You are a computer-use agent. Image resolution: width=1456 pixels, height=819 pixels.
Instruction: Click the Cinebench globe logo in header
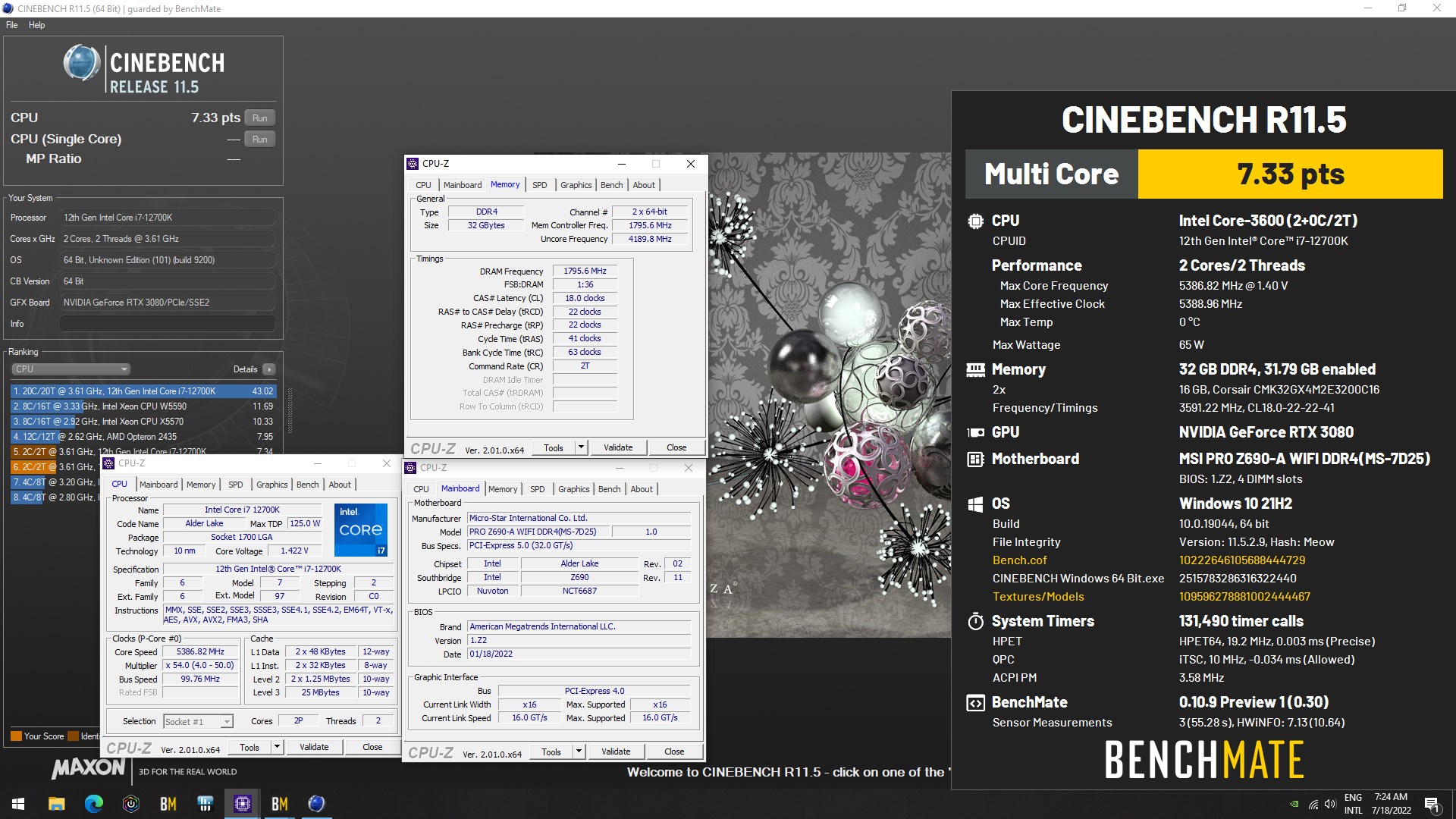pos(81,63)
